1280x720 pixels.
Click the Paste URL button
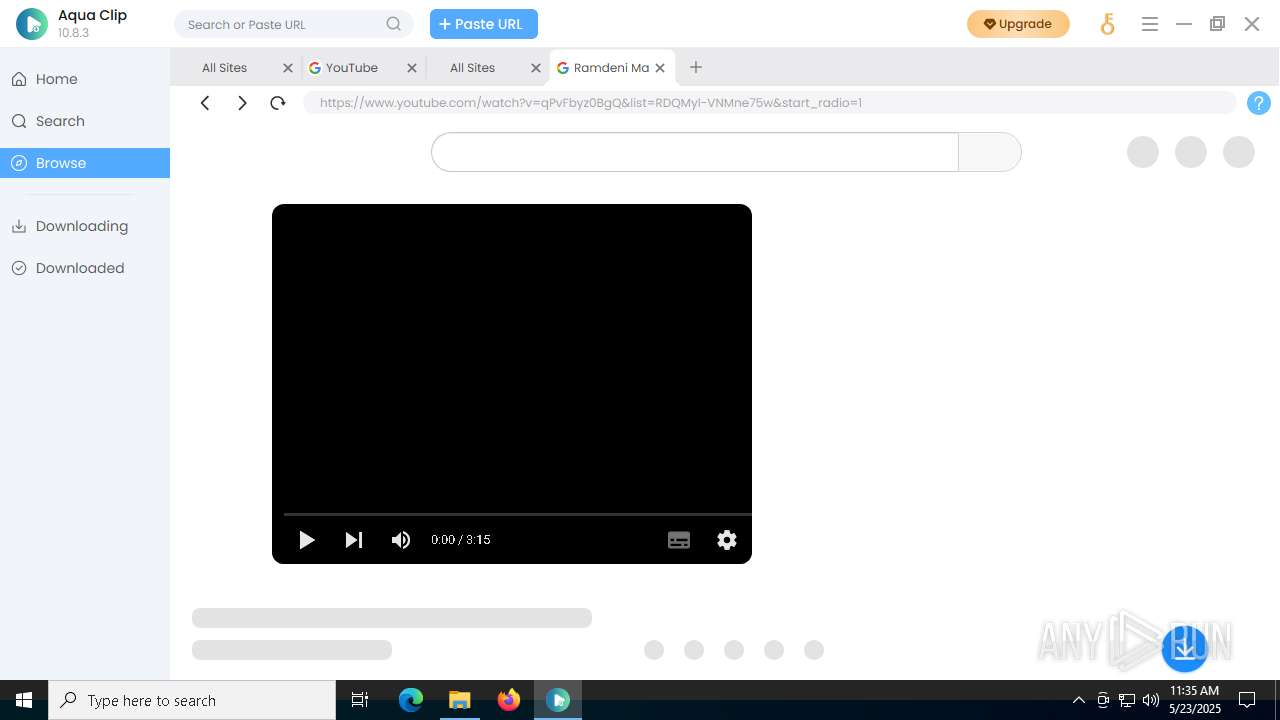[484, 24]
